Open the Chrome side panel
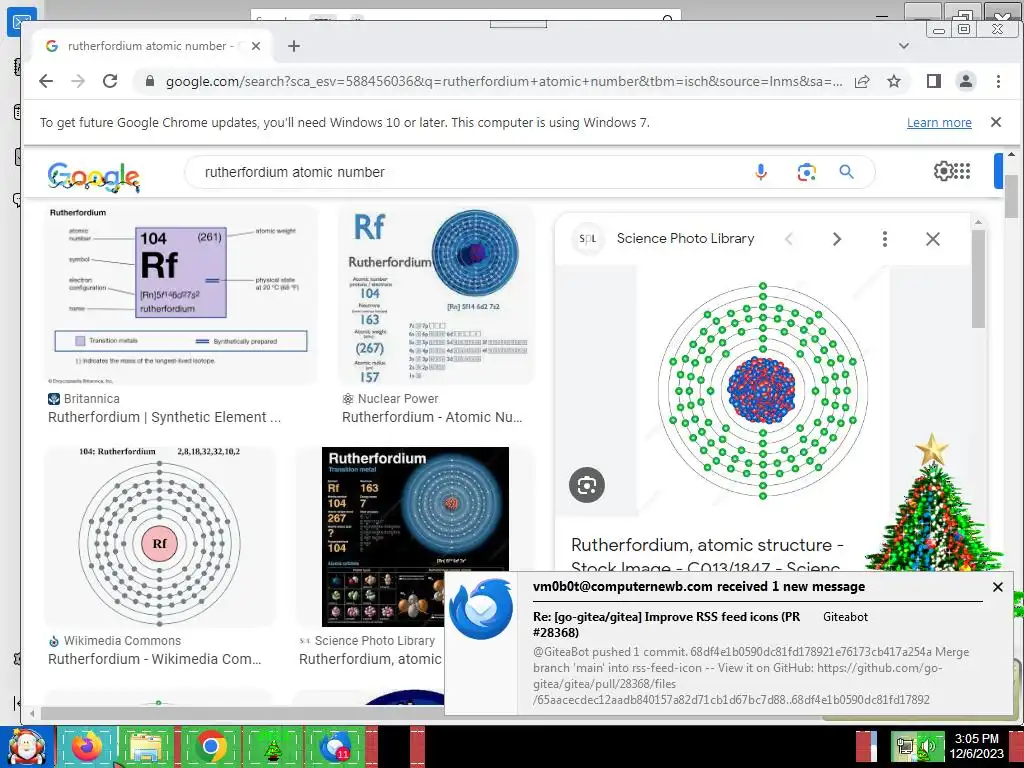Screen dimensions: 1024x768 934,81
